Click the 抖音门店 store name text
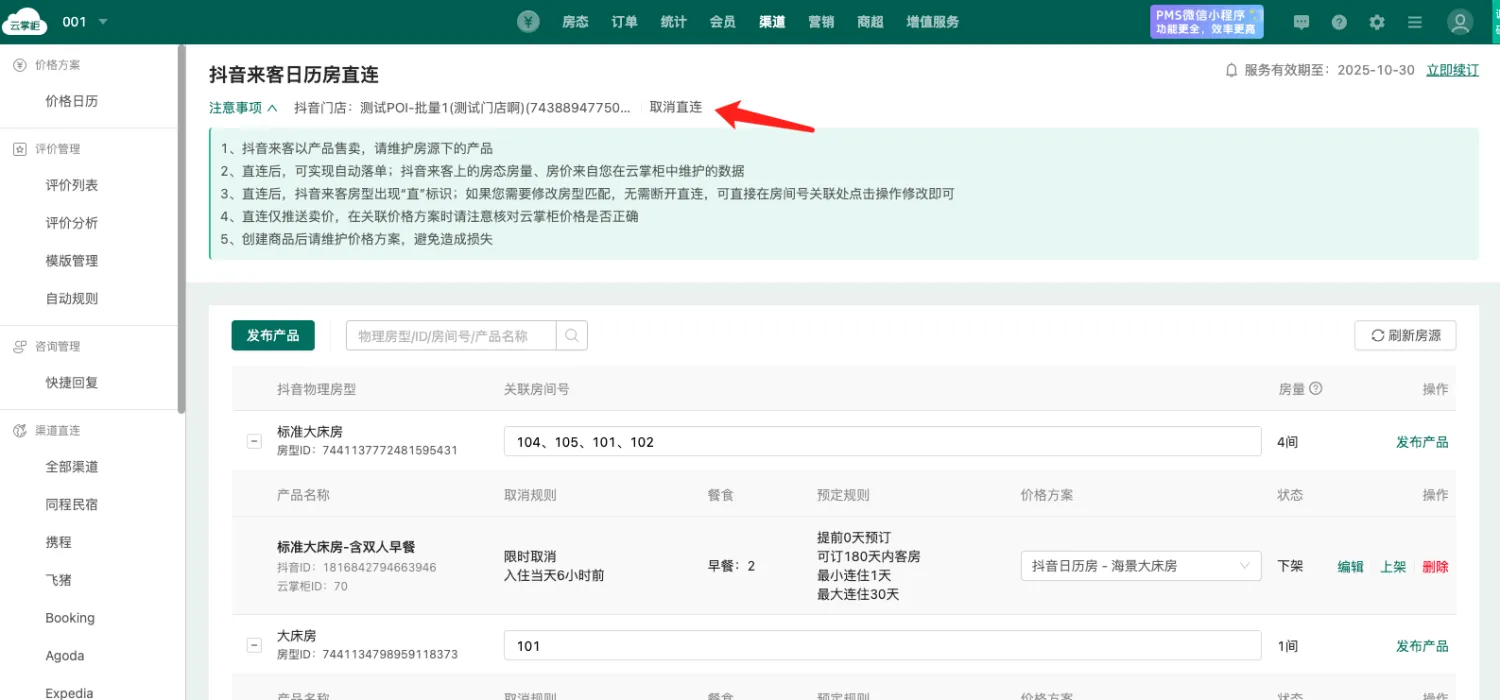This screenshot has width=1500, height=700. coord(463,107)
